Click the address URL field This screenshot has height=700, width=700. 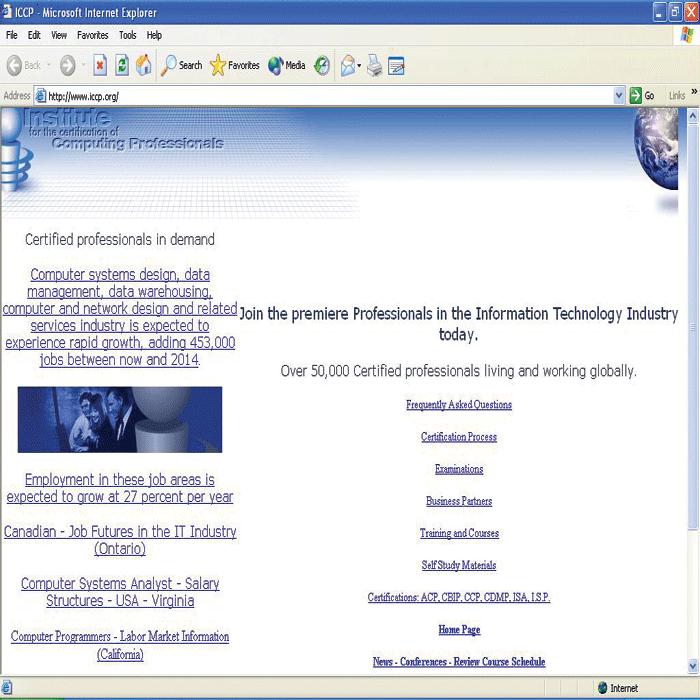pos(329,96)
